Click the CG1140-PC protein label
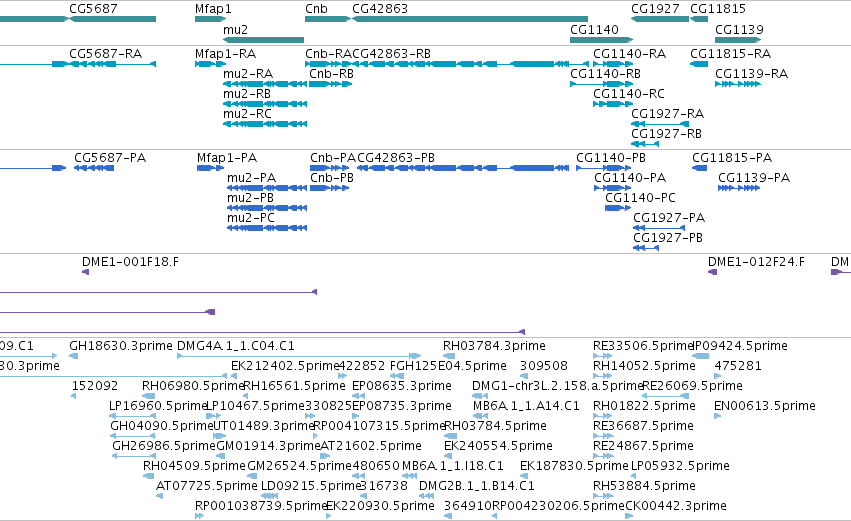This screenshot has height=521, width=851. [640, 198]
